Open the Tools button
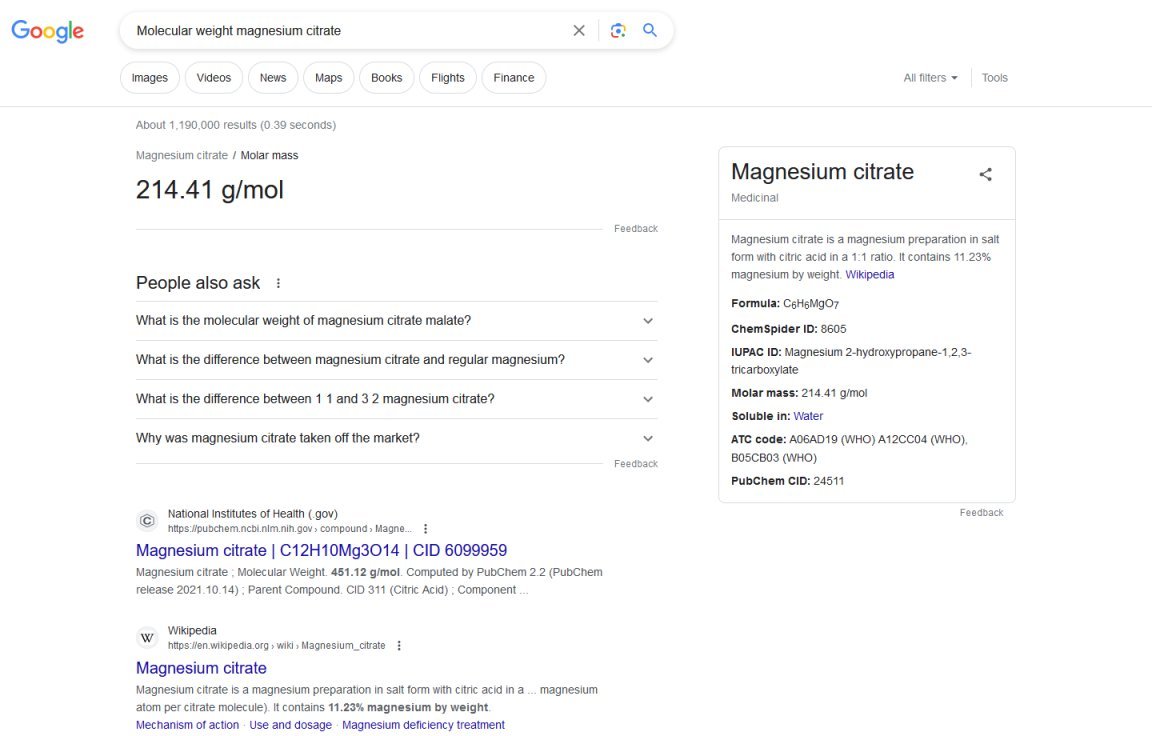 pyautogui.click(x=994, y=78)
